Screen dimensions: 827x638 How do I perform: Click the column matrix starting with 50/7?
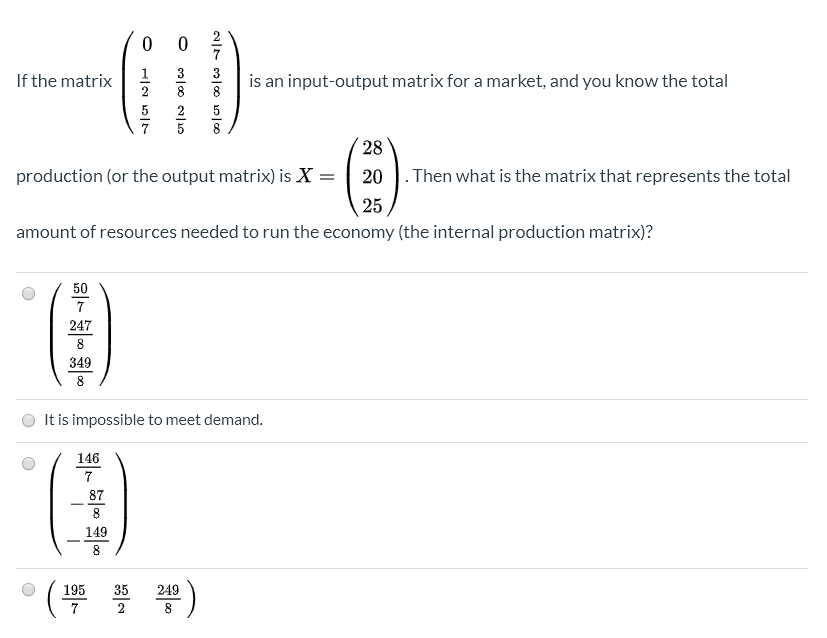click(x=79, y=335)
